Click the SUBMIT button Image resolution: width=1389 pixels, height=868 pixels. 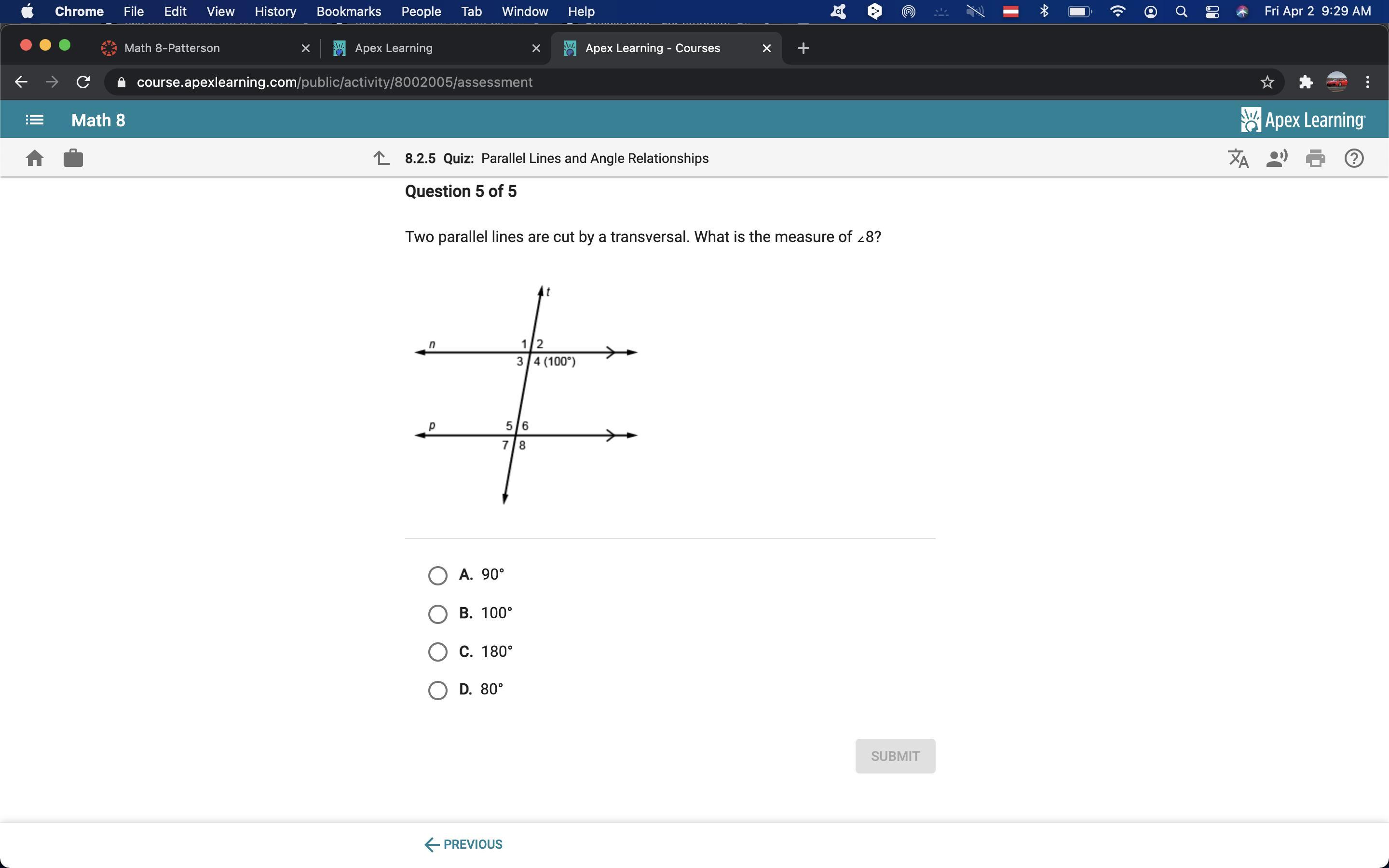[895, 756]
